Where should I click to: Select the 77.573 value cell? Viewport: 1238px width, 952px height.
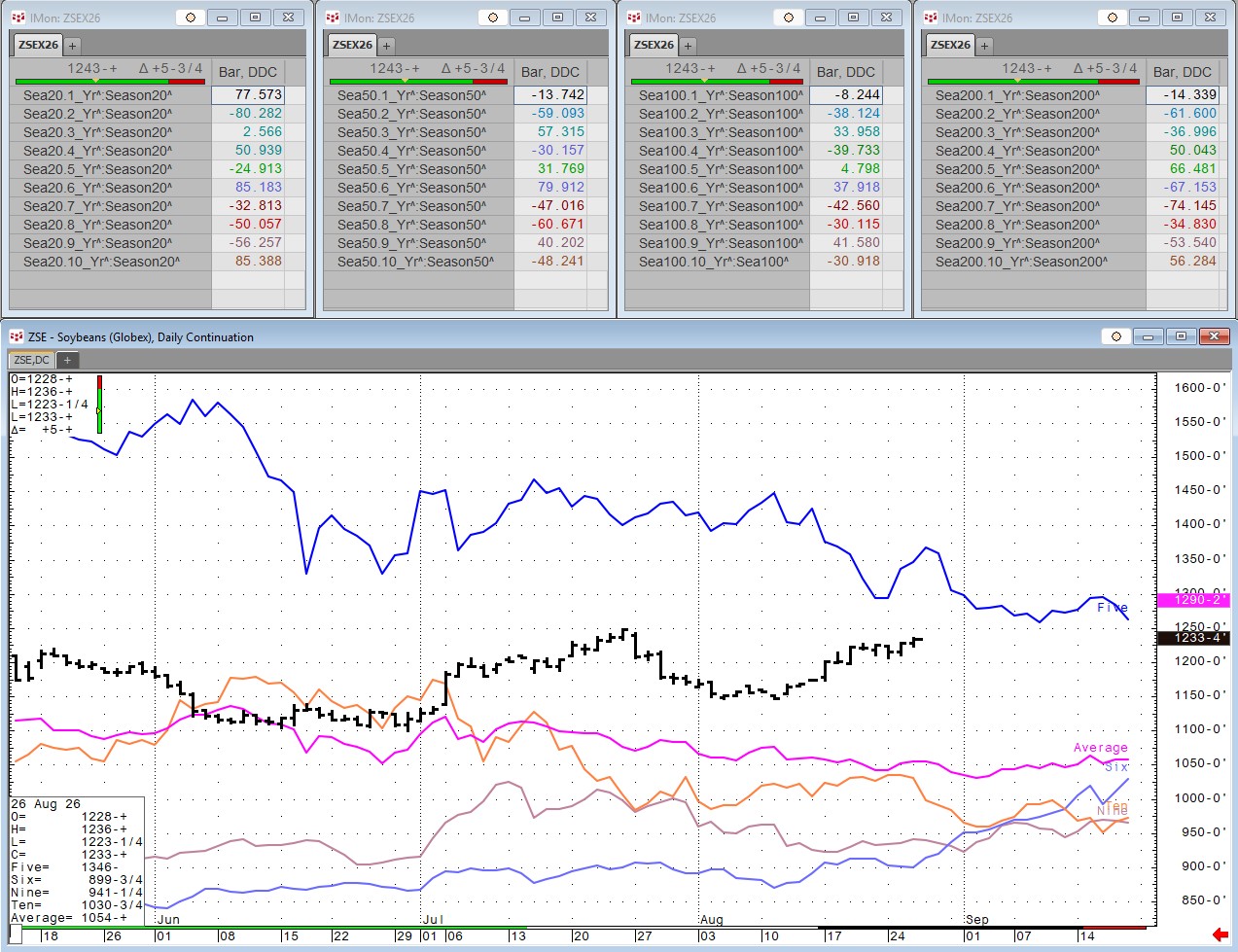pyautogui.click(x=248, y=95)
